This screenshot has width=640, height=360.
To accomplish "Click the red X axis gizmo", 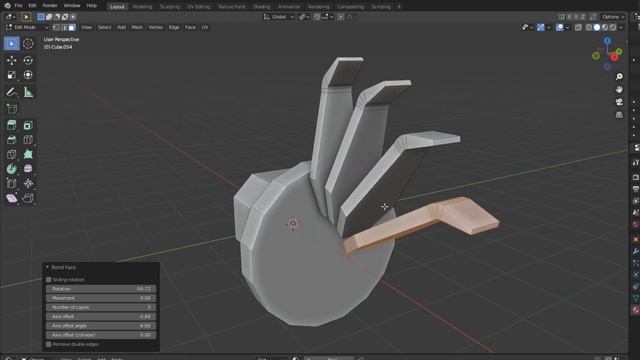I will 614,57.
